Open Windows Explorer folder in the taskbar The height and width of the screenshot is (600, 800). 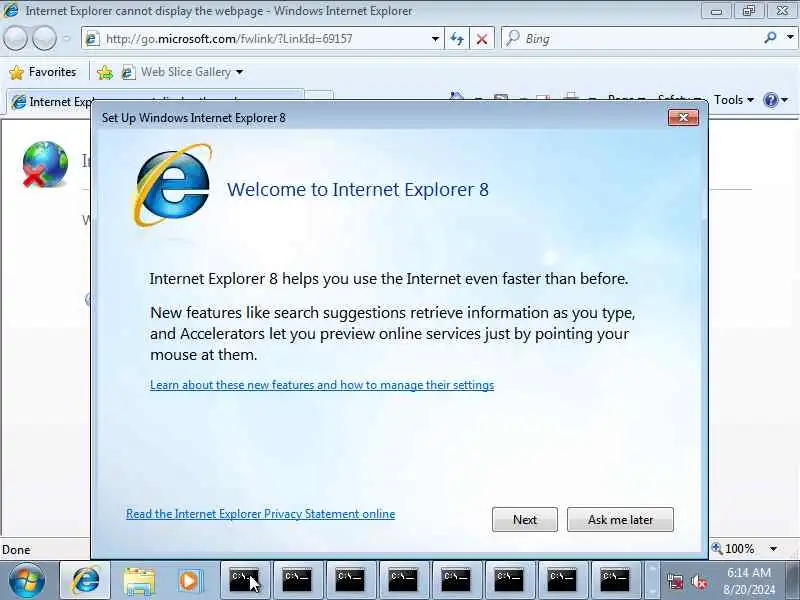pyautogui.click(x=139, y=581)
